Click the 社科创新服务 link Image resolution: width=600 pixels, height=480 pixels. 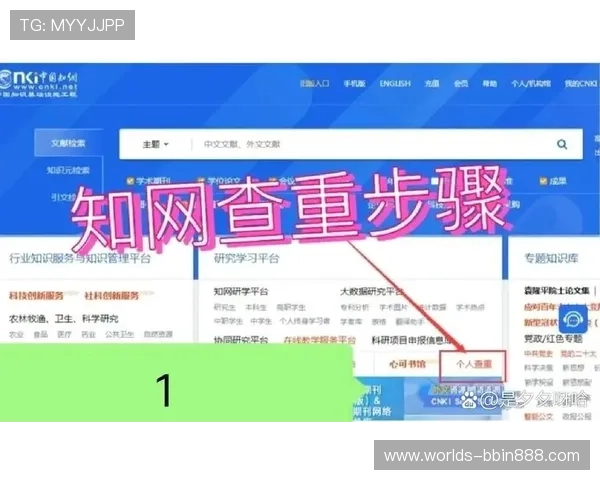click(111, 296)
